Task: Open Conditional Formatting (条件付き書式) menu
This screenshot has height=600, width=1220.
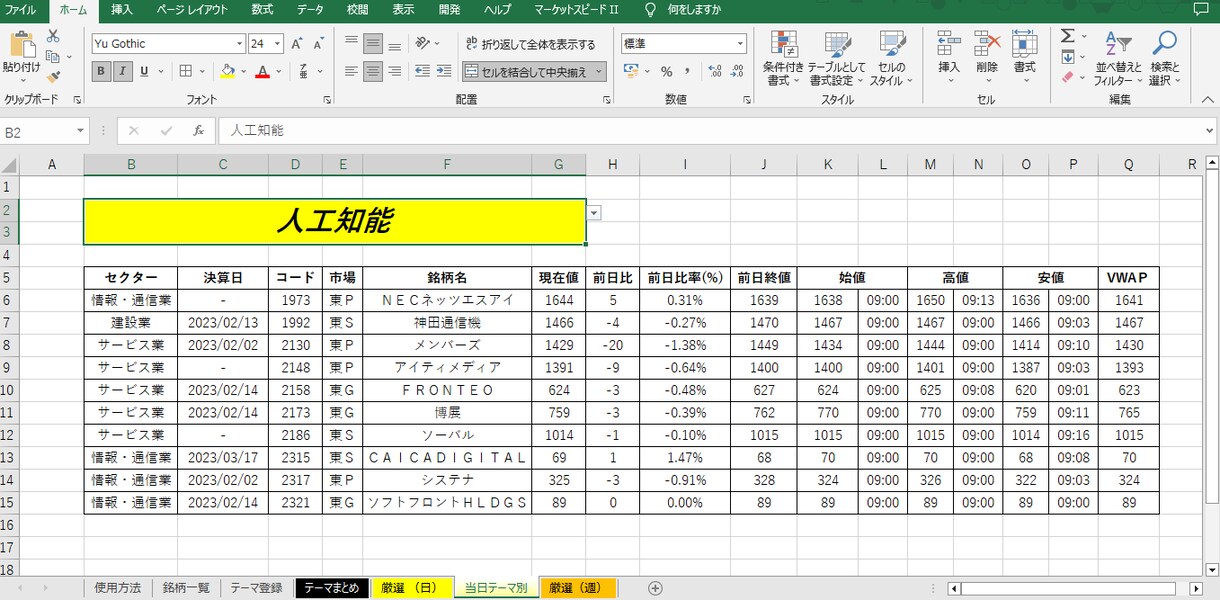Action: pos(785,58)
